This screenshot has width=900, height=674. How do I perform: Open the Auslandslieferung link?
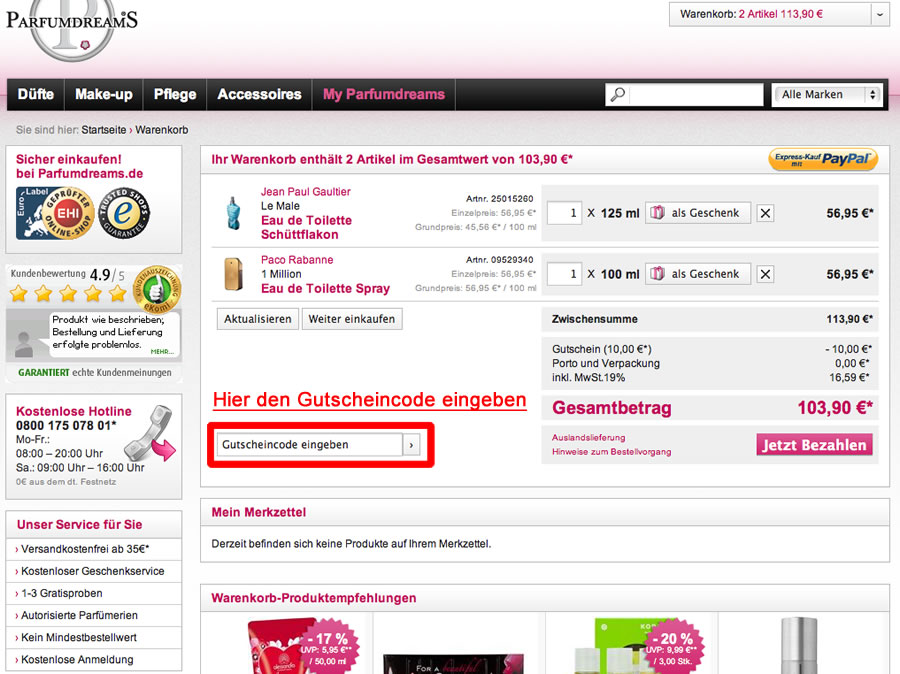(588, 437)
